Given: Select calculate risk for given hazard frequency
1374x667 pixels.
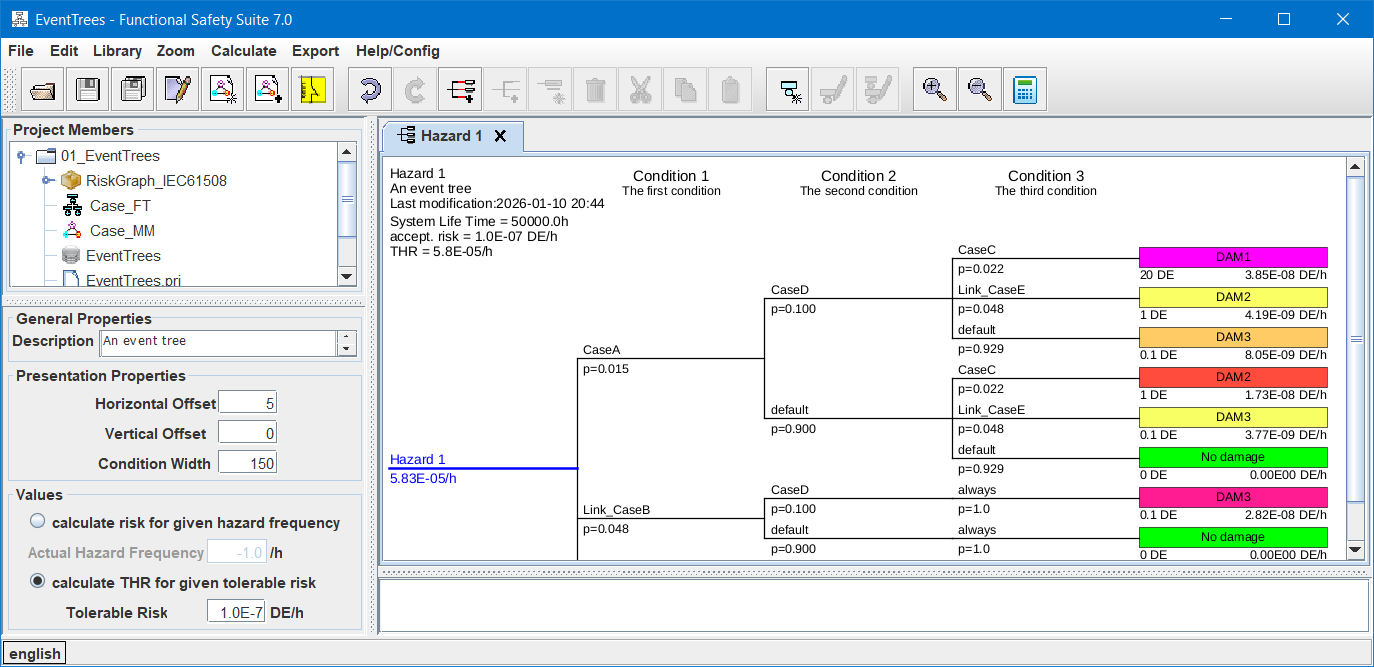Looking at the screenshot, I should 38,522.
